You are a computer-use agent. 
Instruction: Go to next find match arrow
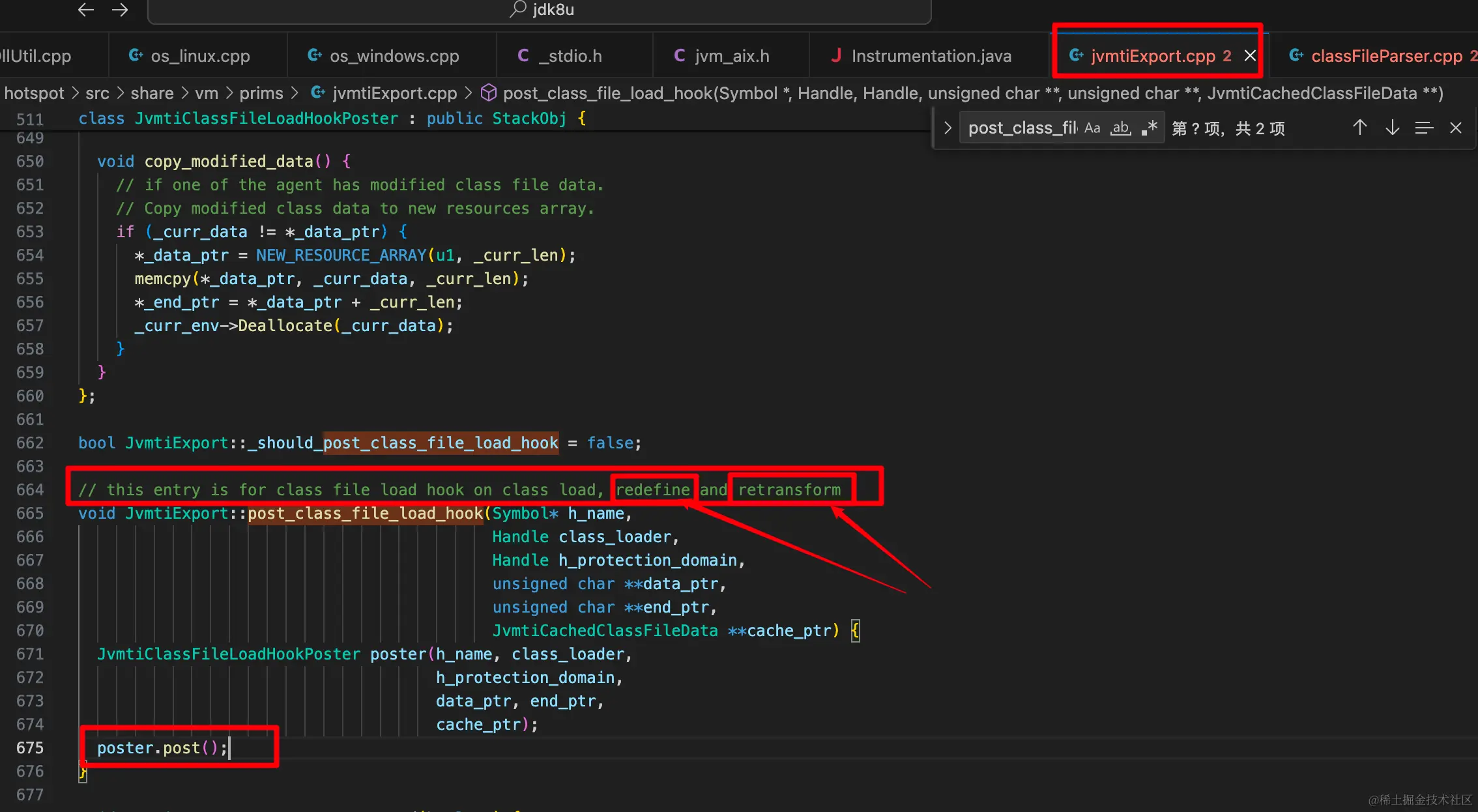[1392, 128]
